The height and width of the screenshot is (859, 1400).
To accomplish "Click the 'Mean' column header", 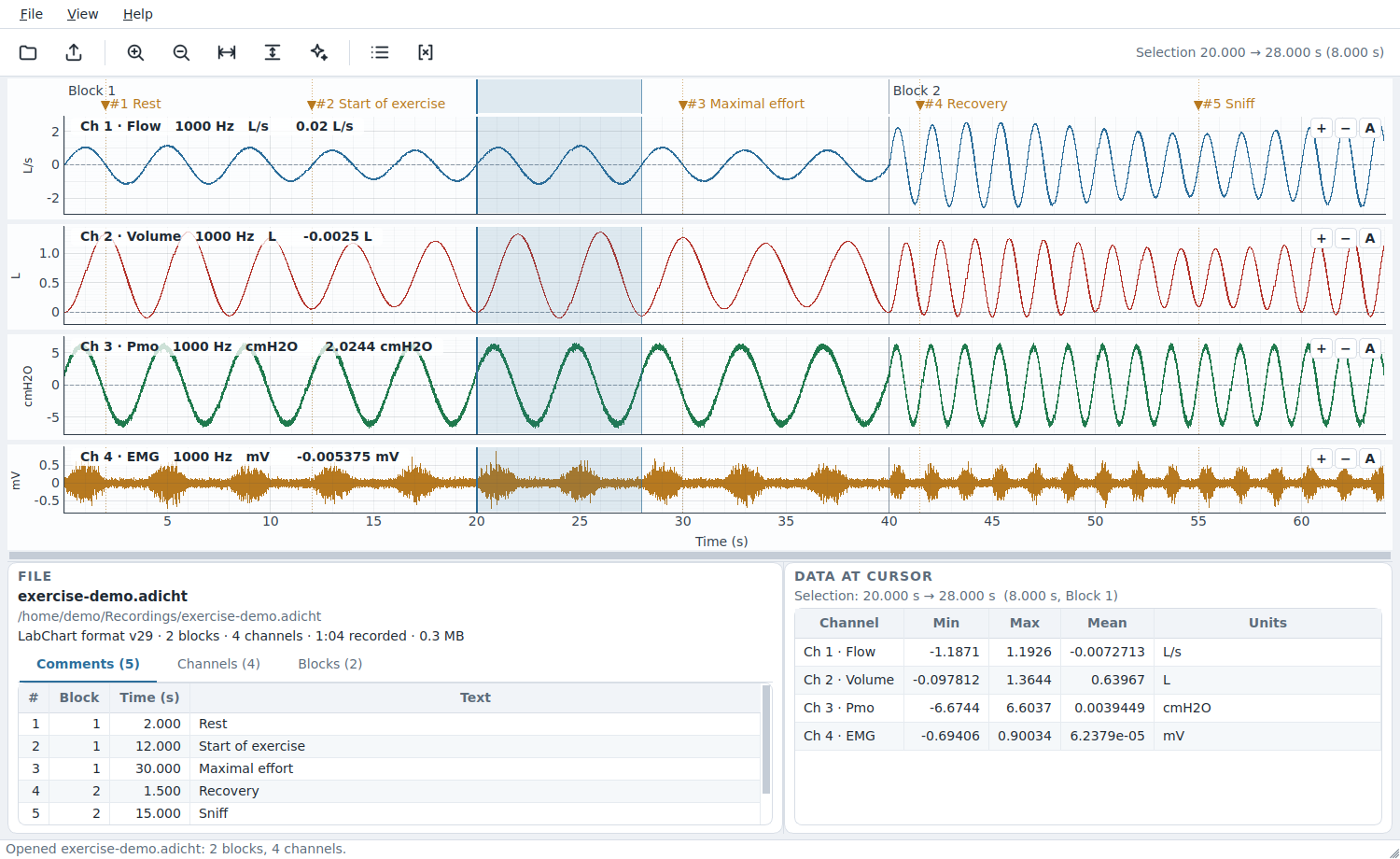I will coord(1107,623).
